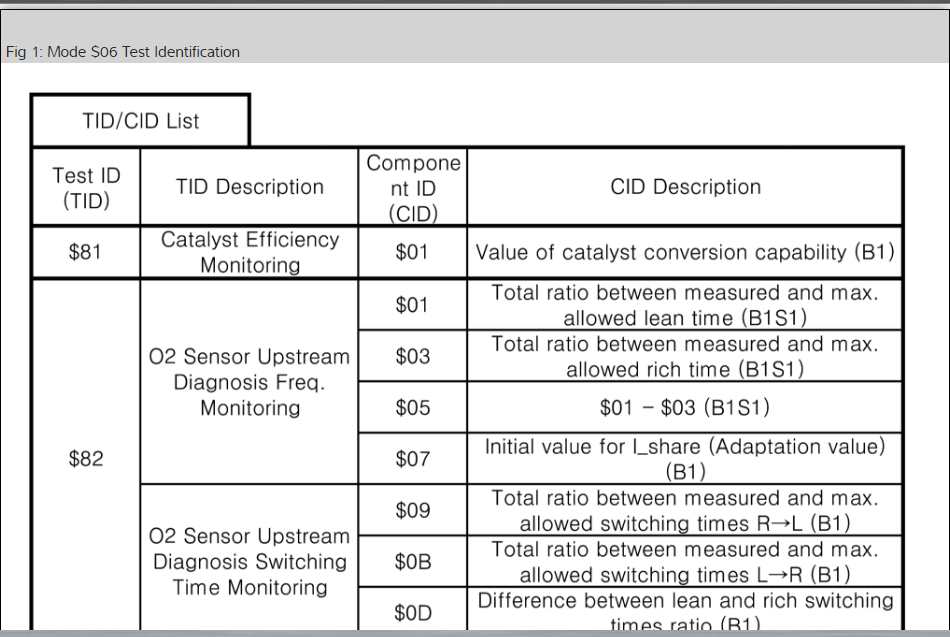The width and height of the screenshot is (950, 637).
Task: Click the 'Fig 1: Mode $06 Test Identification' caption
Action: pyautogui.click(x=123, y=52)
